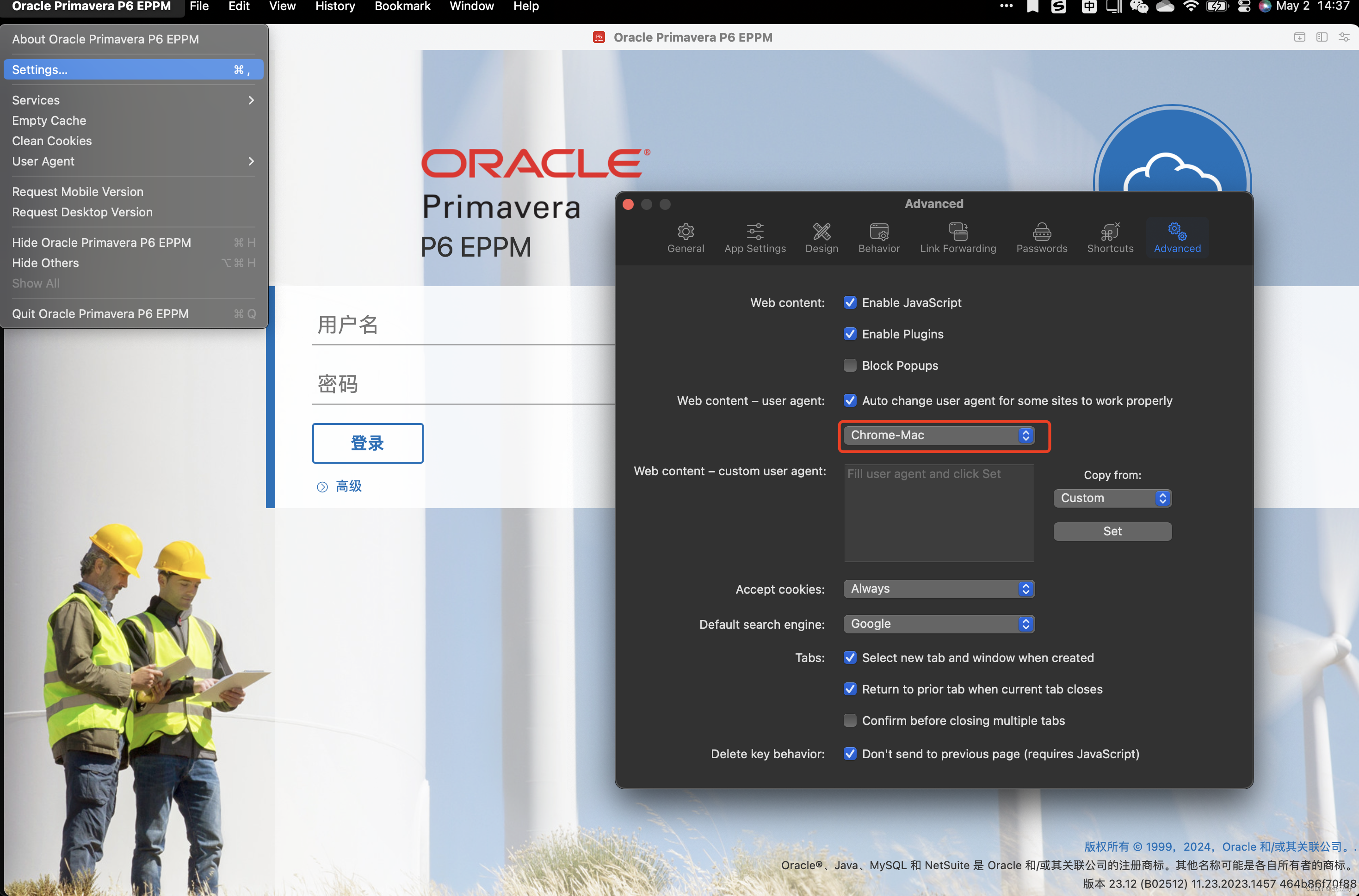This screenshot has height=896, width=1359.
Task: Open macOS Control Center
Action: 1244,6
